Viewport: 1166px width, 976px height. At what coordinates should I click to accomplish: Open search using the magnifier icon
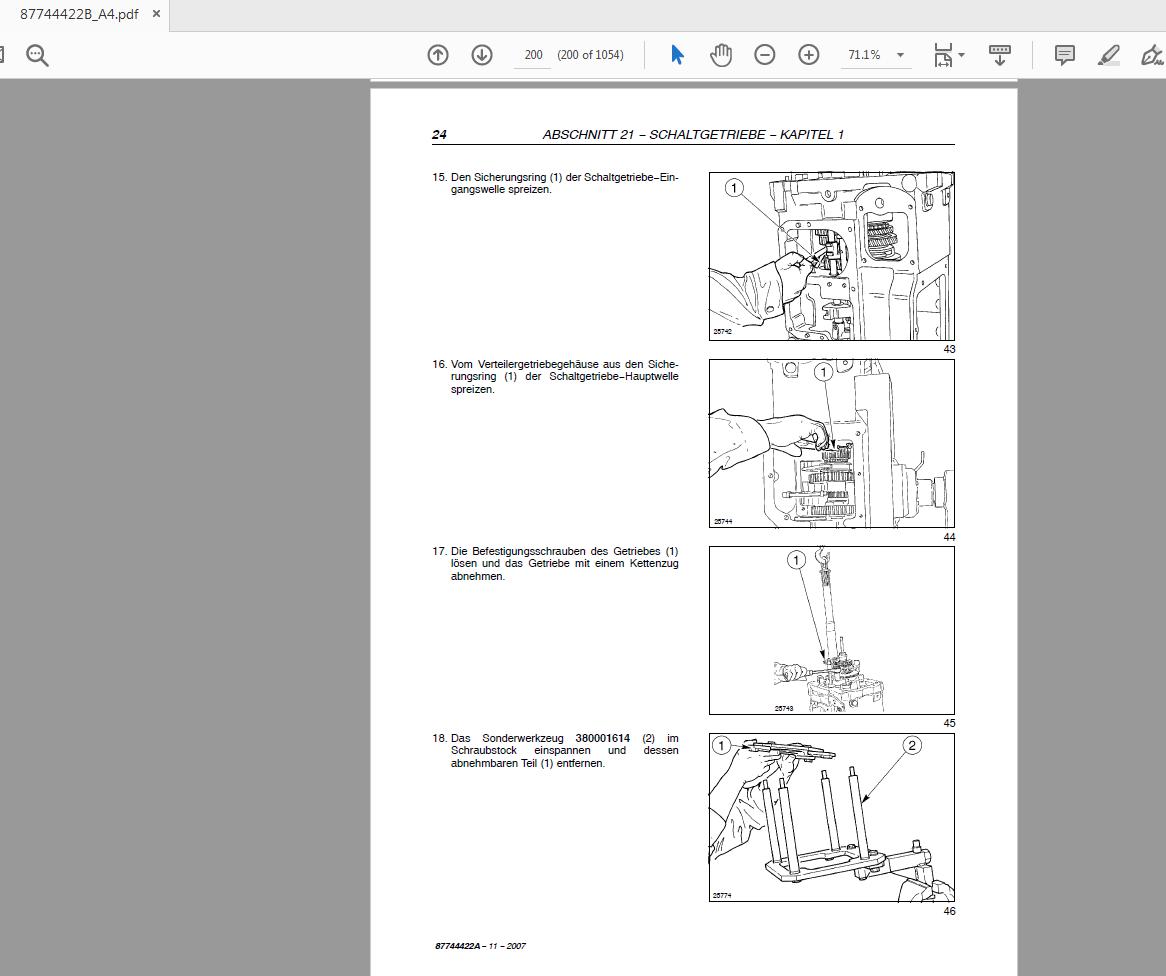coord(37,55)
